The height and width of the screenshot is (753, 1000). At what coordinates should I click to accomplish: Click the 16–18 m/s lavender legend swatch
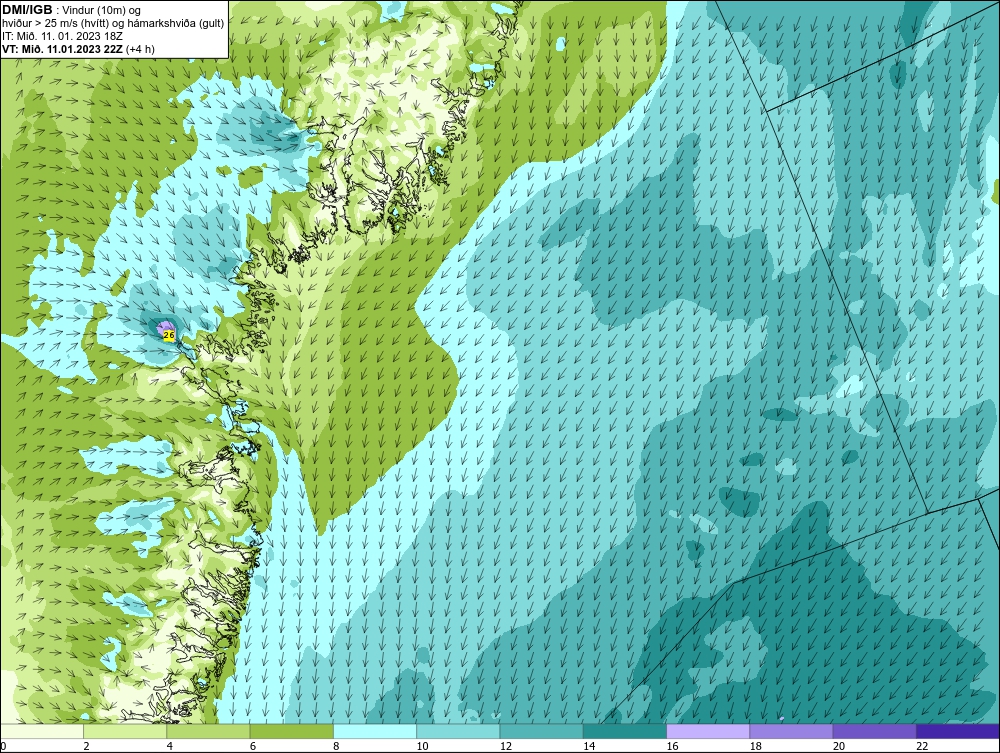click(x=708, y=731)
